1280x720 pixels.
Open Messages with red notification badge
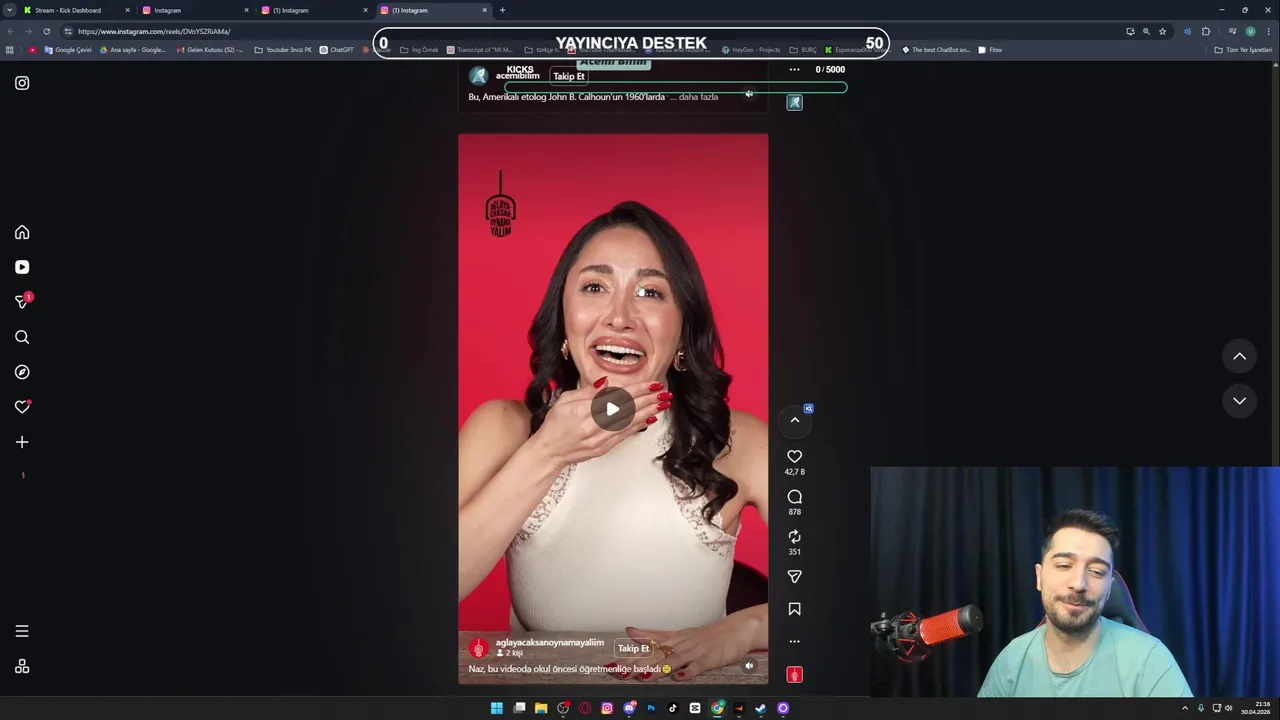(x=23, y=301)
